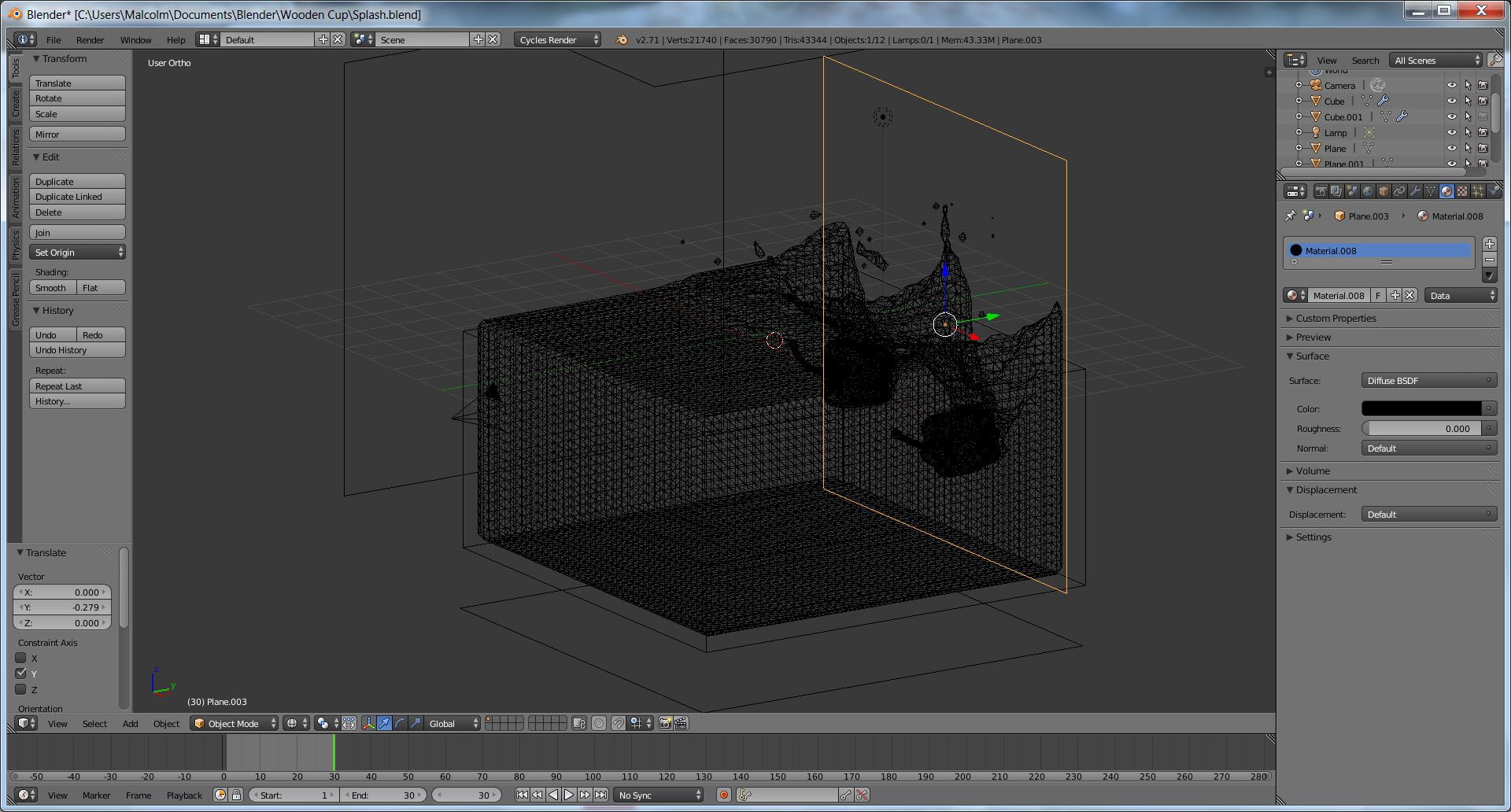Open the Modifiers wrench properties tab
The height and width of the screenshot is (812, 1511).
tap(1415, 191)
